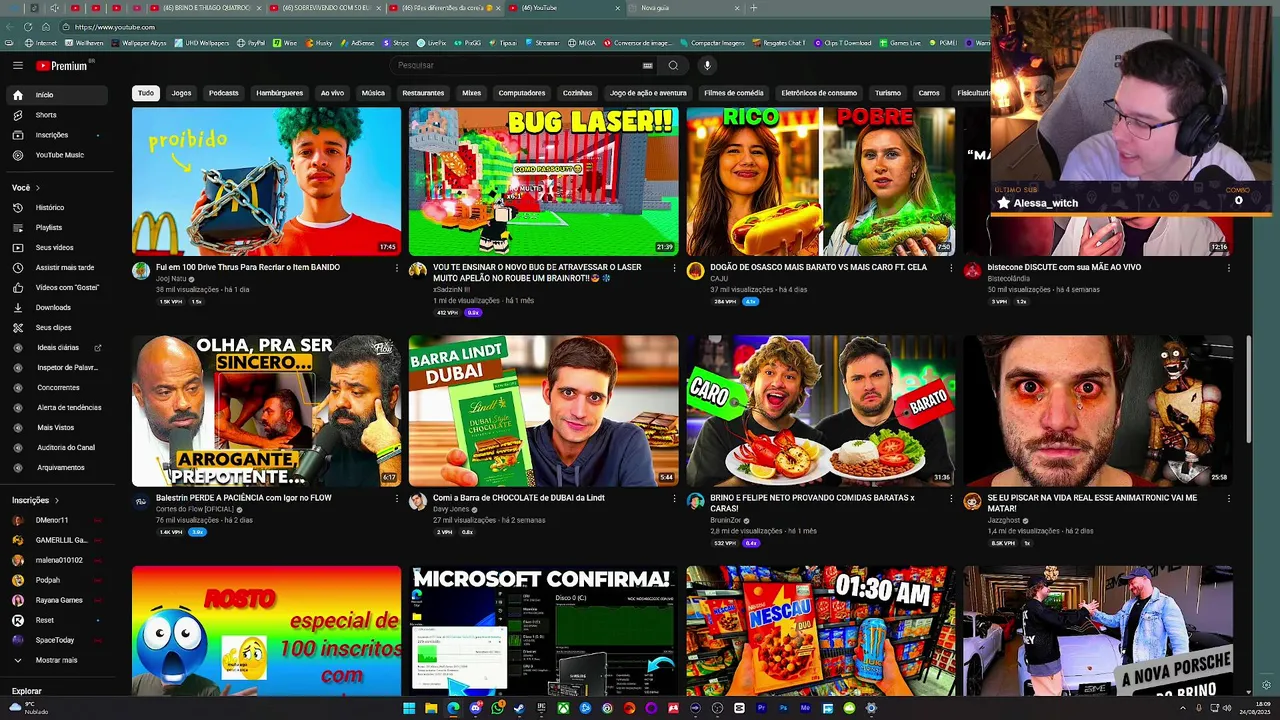
Task: Expand the Você section chevron
Action: [38, 188]
